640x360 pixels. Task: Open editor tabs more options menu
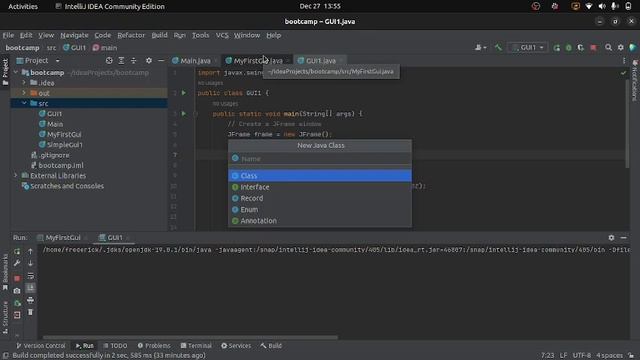[x=624, y=60]
